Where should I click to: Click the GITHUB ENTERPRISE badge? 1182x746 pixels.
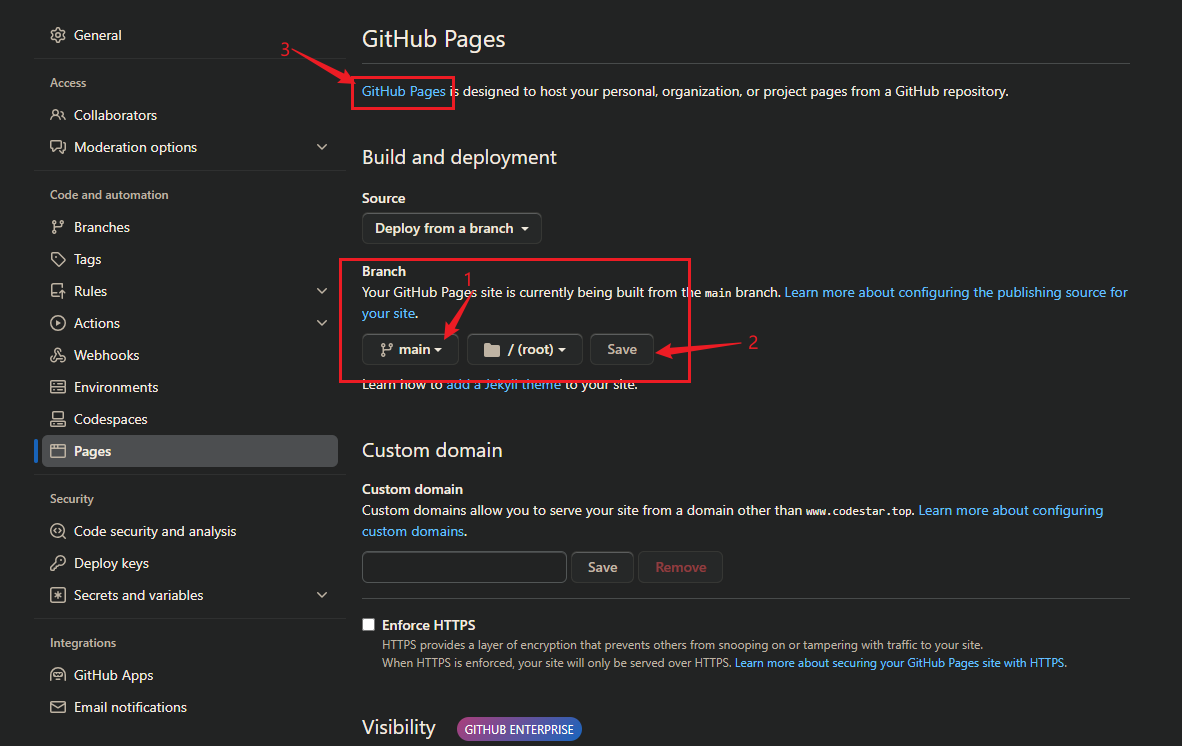coord(519,729)
